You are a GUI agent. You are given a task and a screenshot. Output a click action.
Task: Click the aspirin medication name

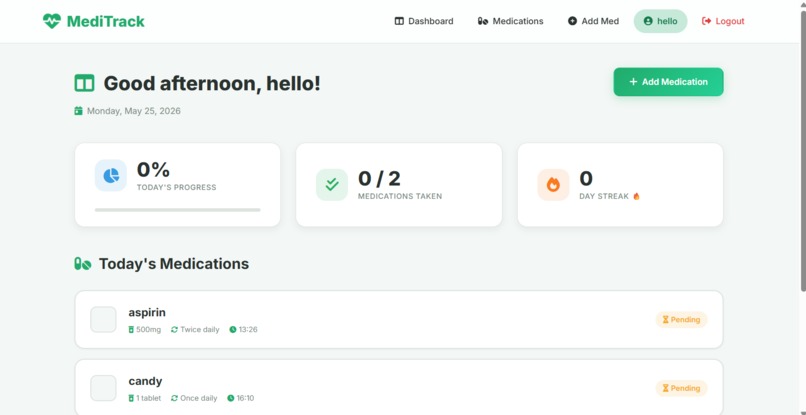(147, 313)
